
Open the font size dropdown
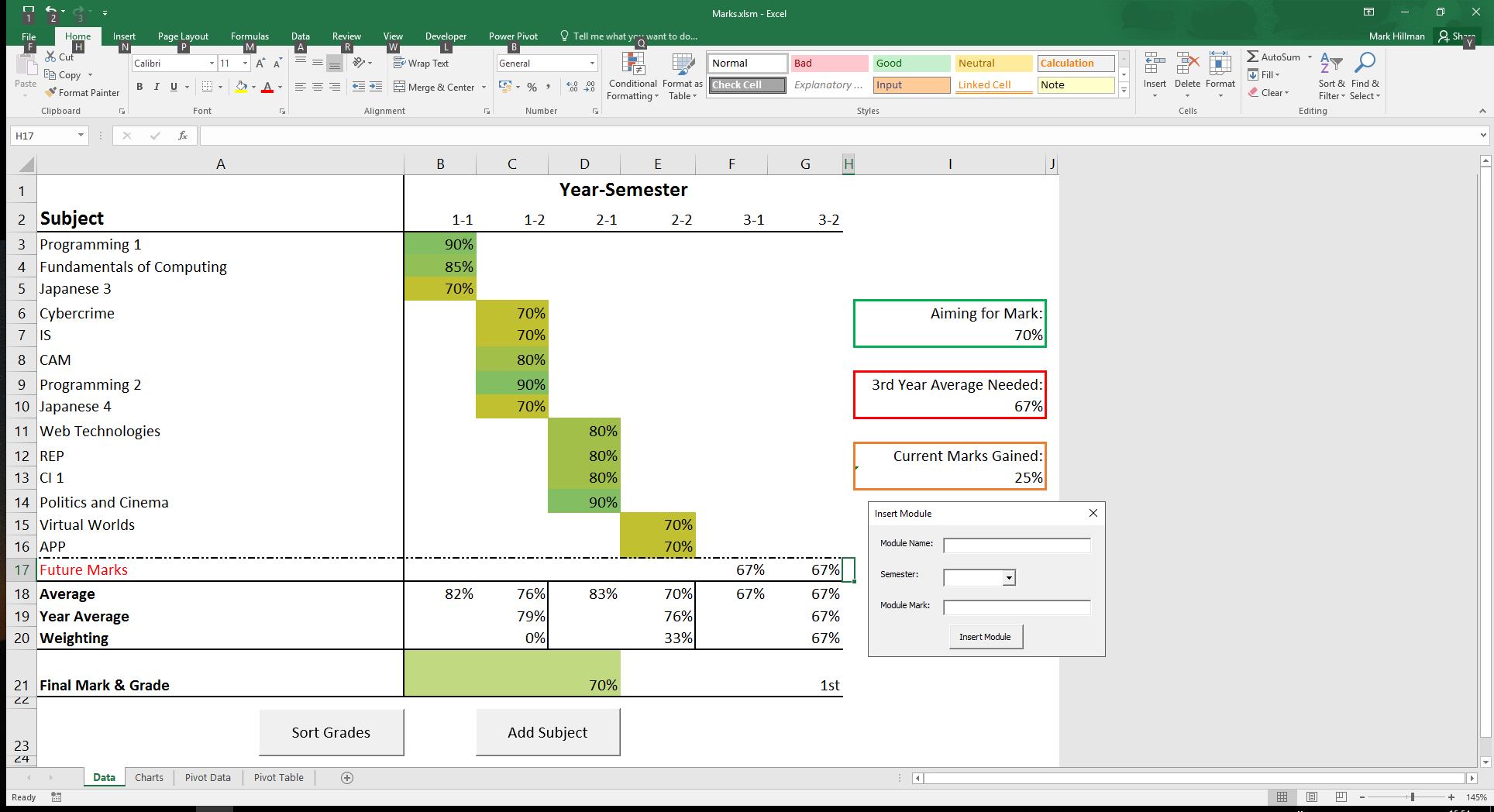pos(246,64)
